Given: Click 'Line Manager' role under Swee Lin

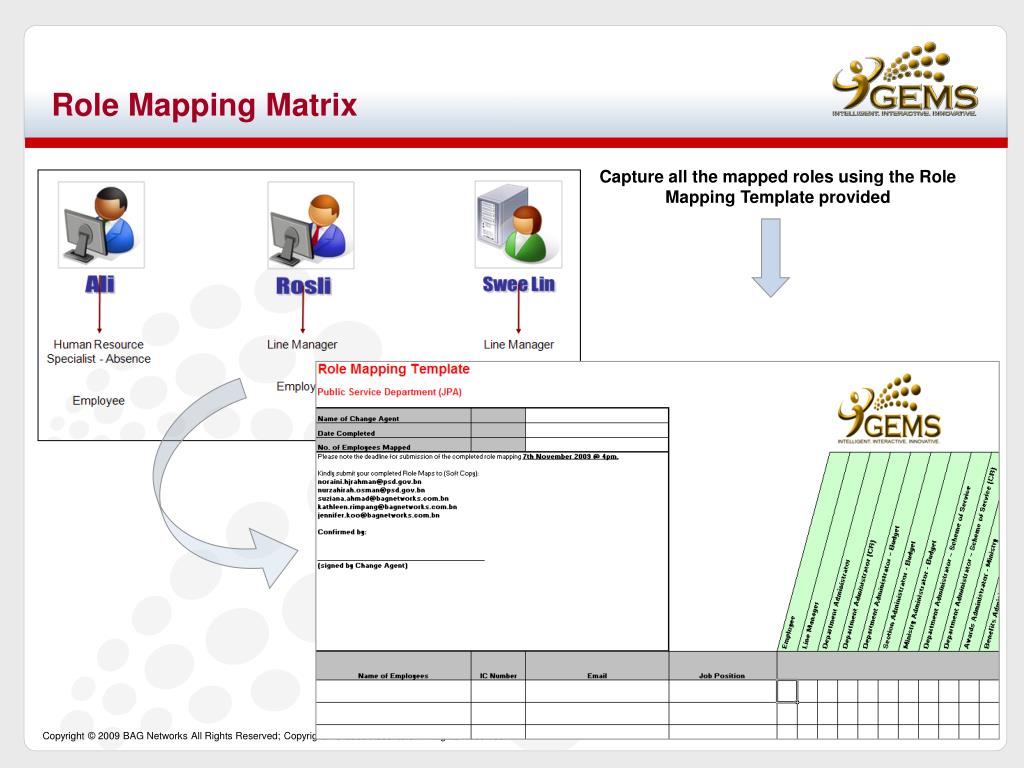Looking at the screenshot, I should pos(519,344).
